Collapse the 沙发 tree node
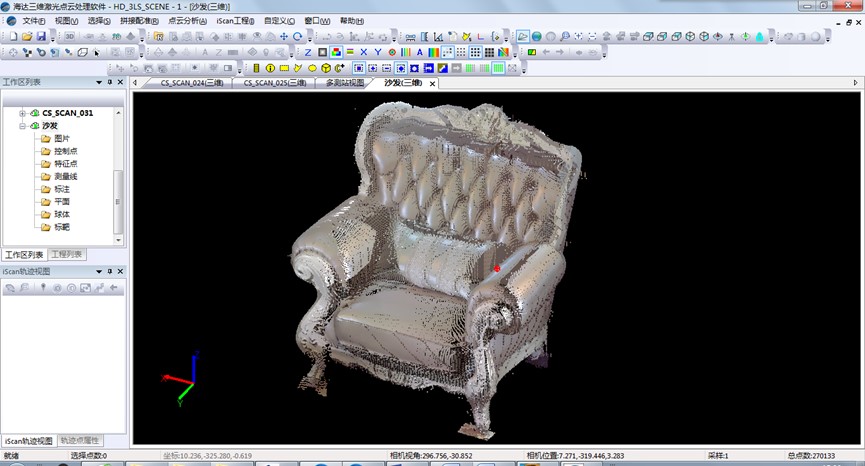The width and height of the screenshot is (865, 466). [22, 126]
